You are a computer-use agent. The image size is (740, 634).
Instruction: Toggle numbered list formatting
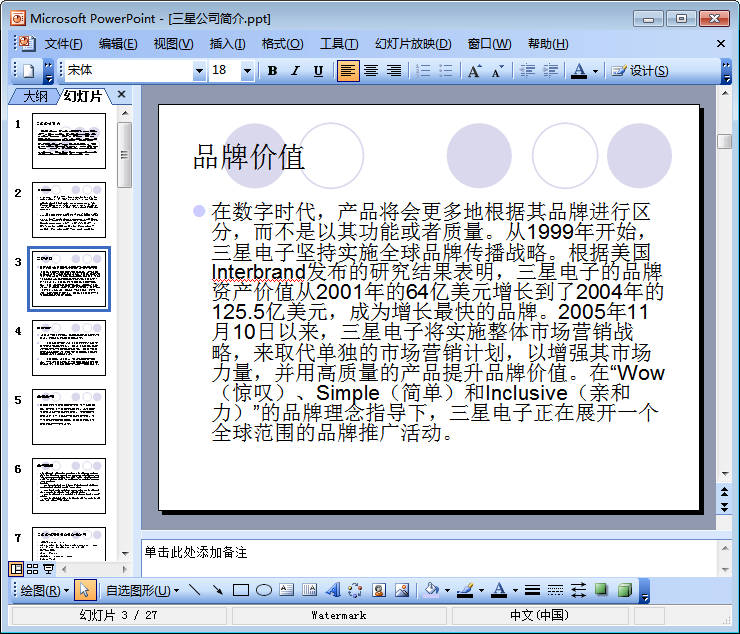(x=423, y=71)
